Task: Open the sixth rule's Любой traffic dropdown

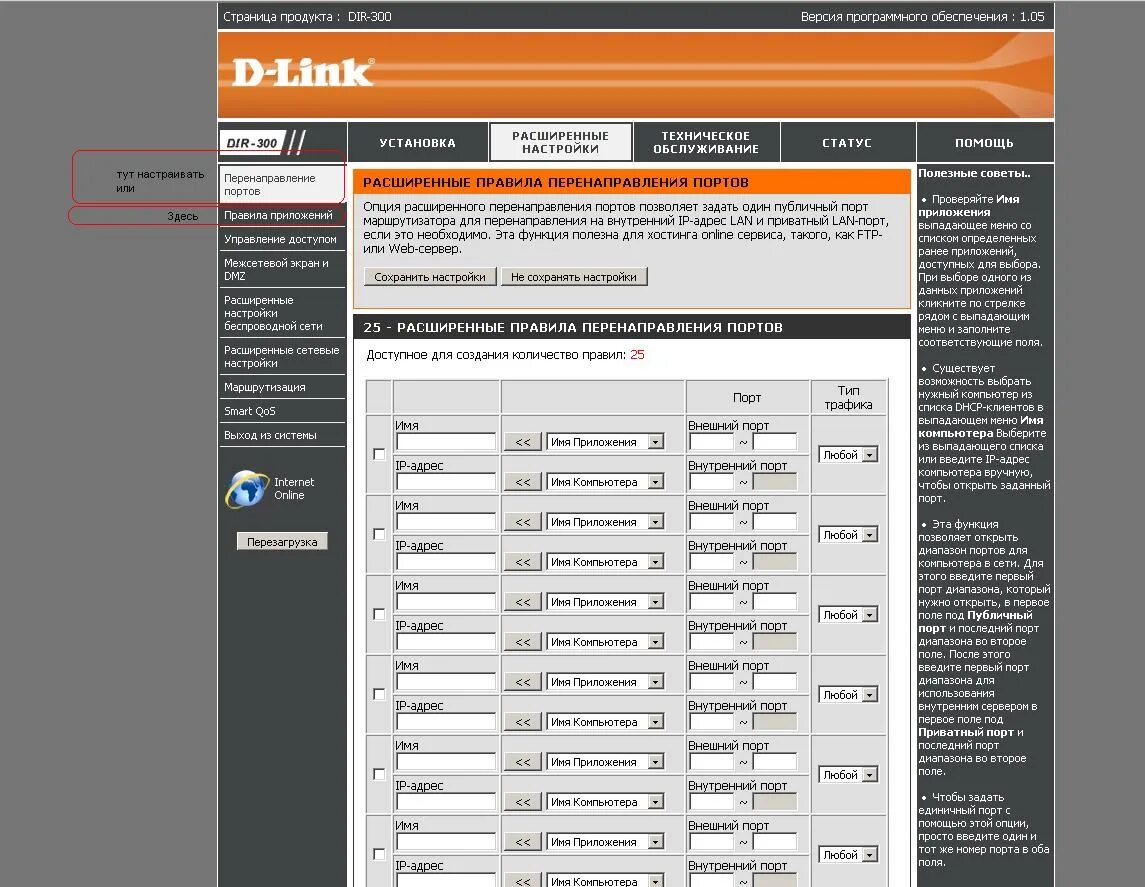Action: 848,855
